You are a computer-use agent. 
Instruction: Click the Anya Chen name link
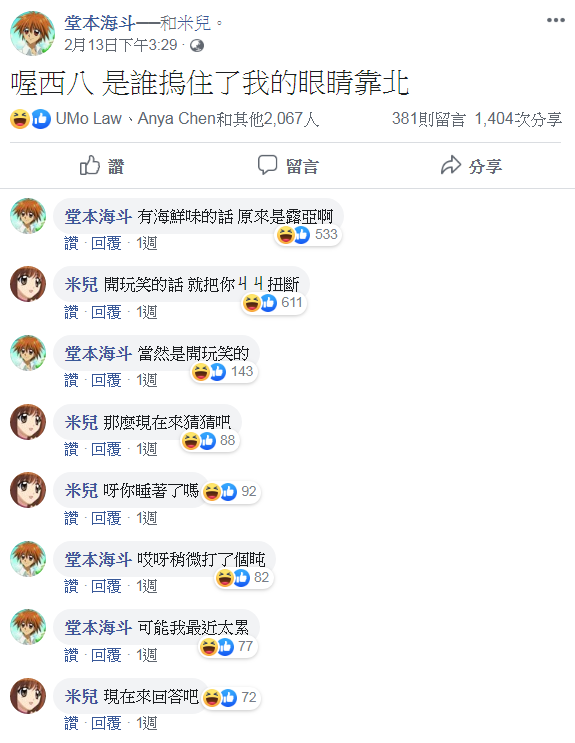[x=177, y=118]
